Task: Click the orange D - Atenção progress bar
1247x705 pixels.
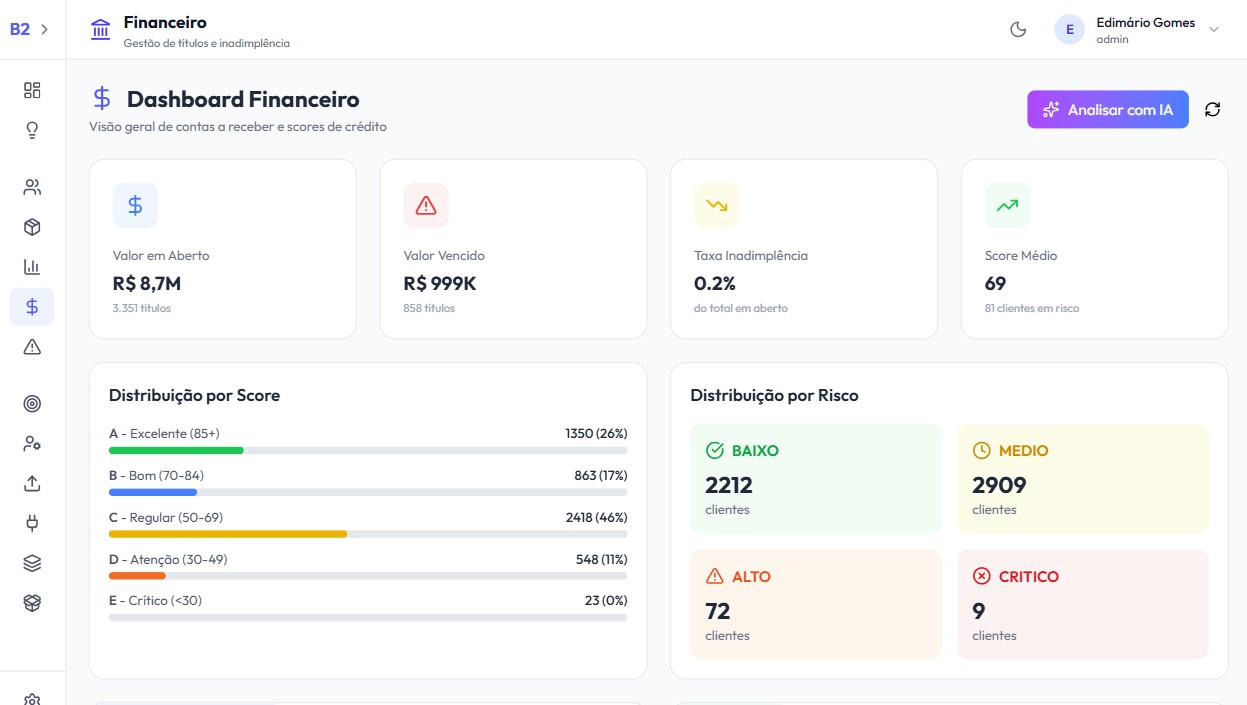Action: [x=137, y=576]
